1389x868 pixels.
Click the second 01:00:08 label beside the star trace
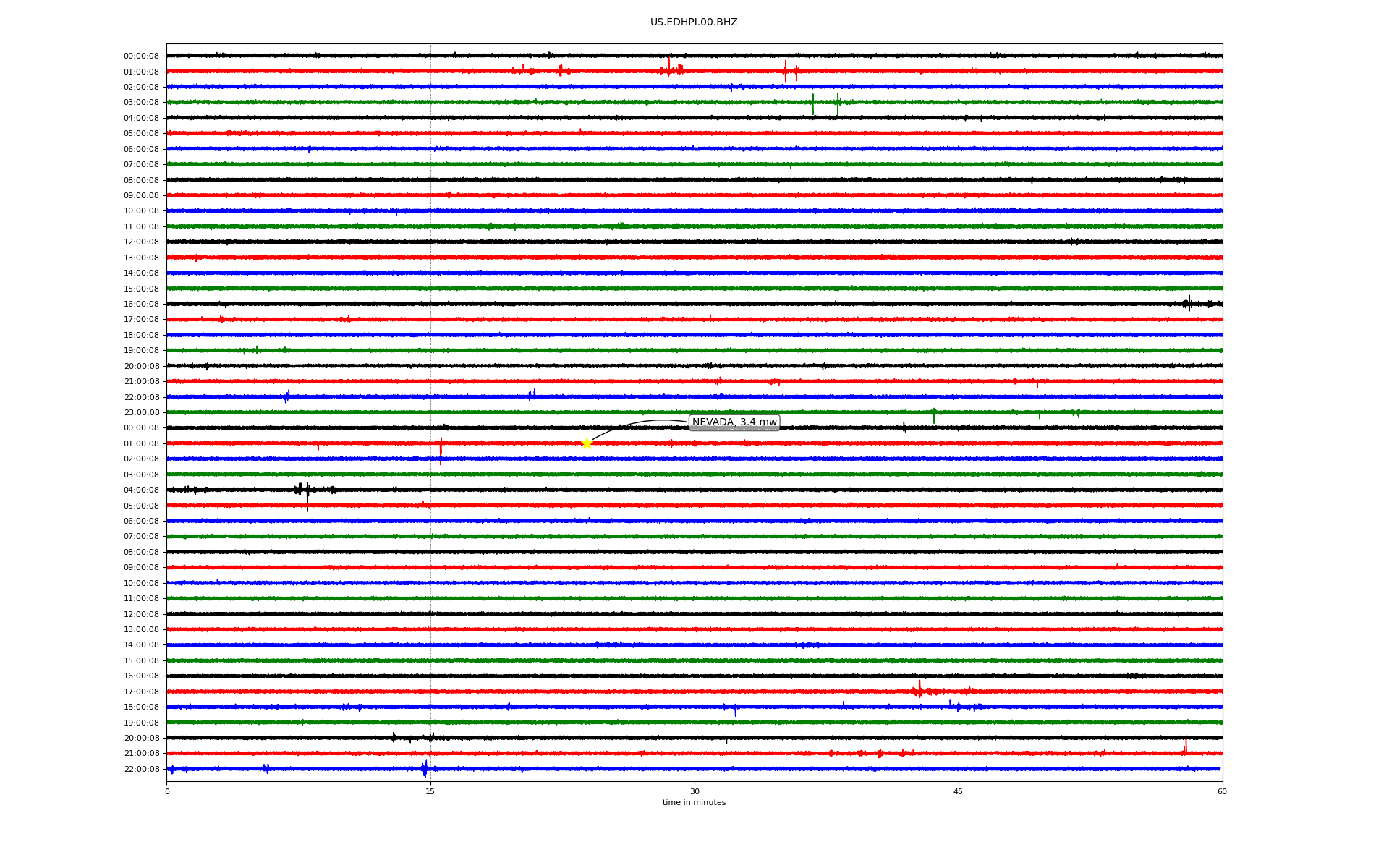coord(142,444)
